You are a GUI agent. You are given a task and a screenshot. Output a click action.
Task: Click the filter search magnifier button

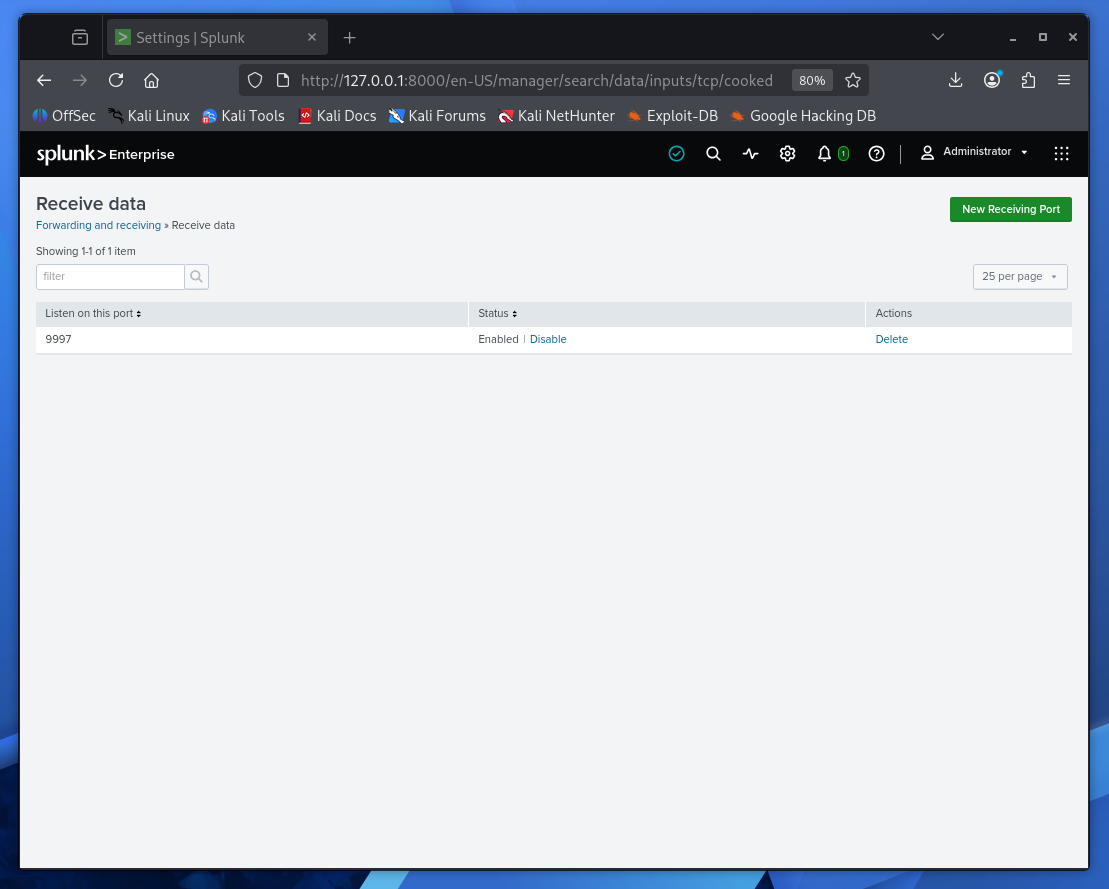[x=197, y=277]
